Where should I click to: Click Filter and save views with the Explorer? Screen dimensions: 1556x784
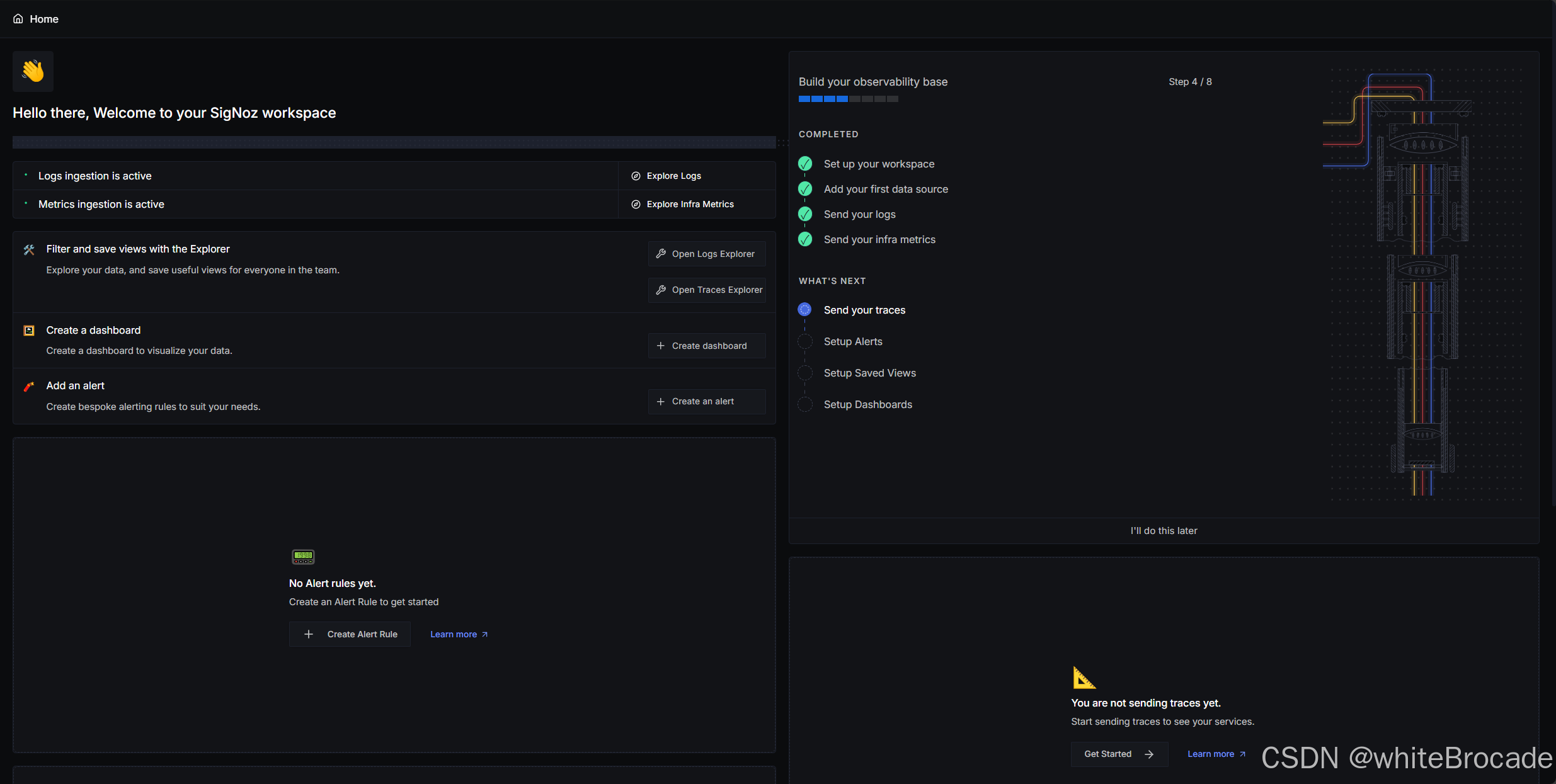pos(137,249)
